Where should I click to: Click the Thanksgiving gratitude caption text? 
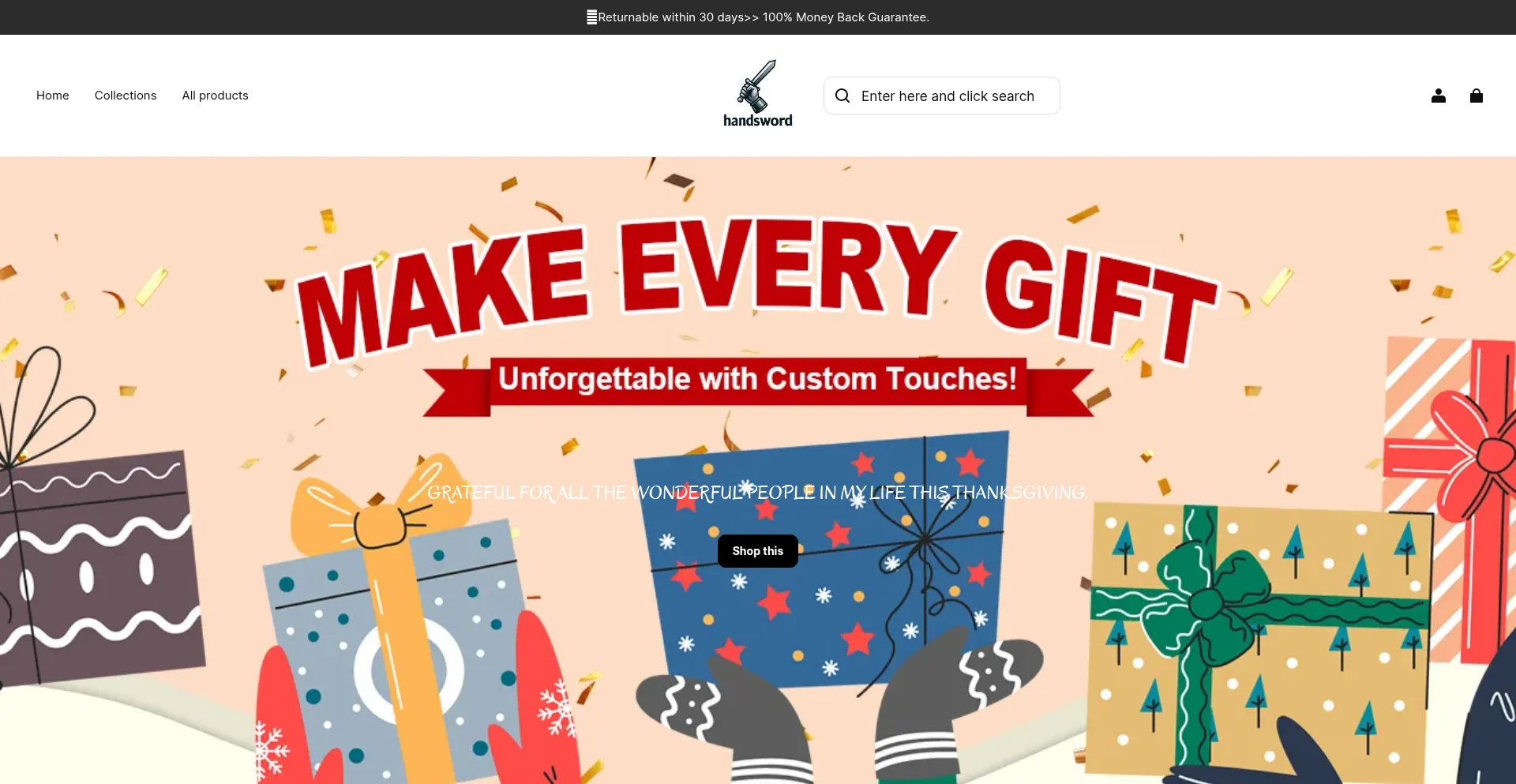758,493
